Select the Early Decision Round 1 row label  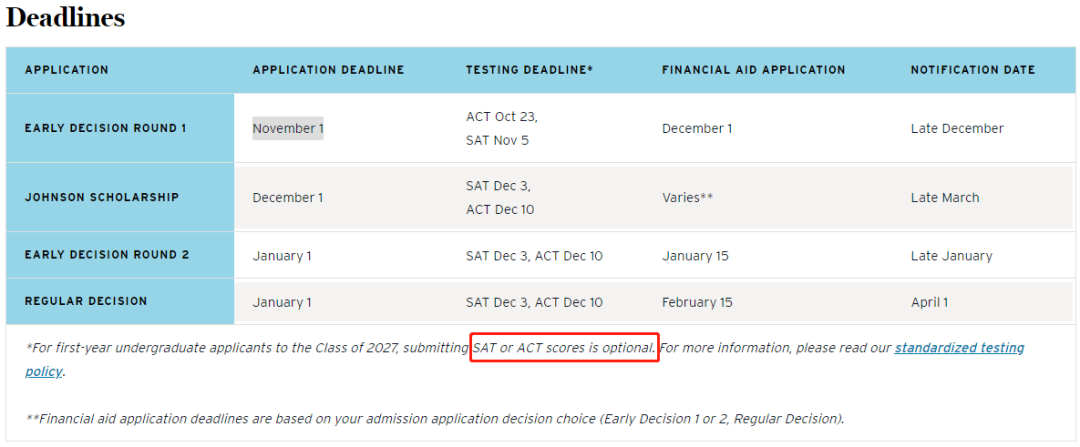105,128
